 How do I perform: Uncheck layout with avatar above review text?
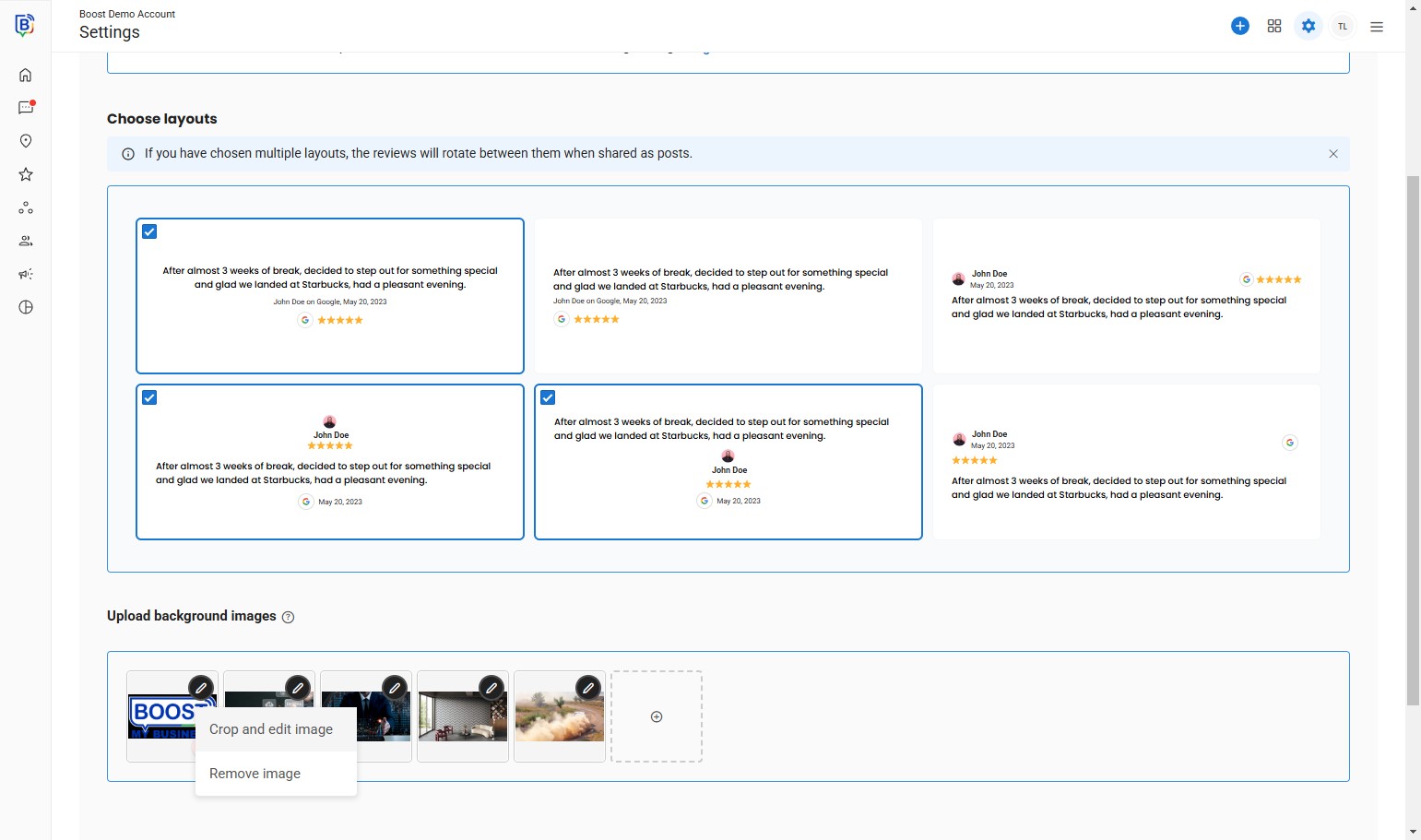click(x=149, y=397)
